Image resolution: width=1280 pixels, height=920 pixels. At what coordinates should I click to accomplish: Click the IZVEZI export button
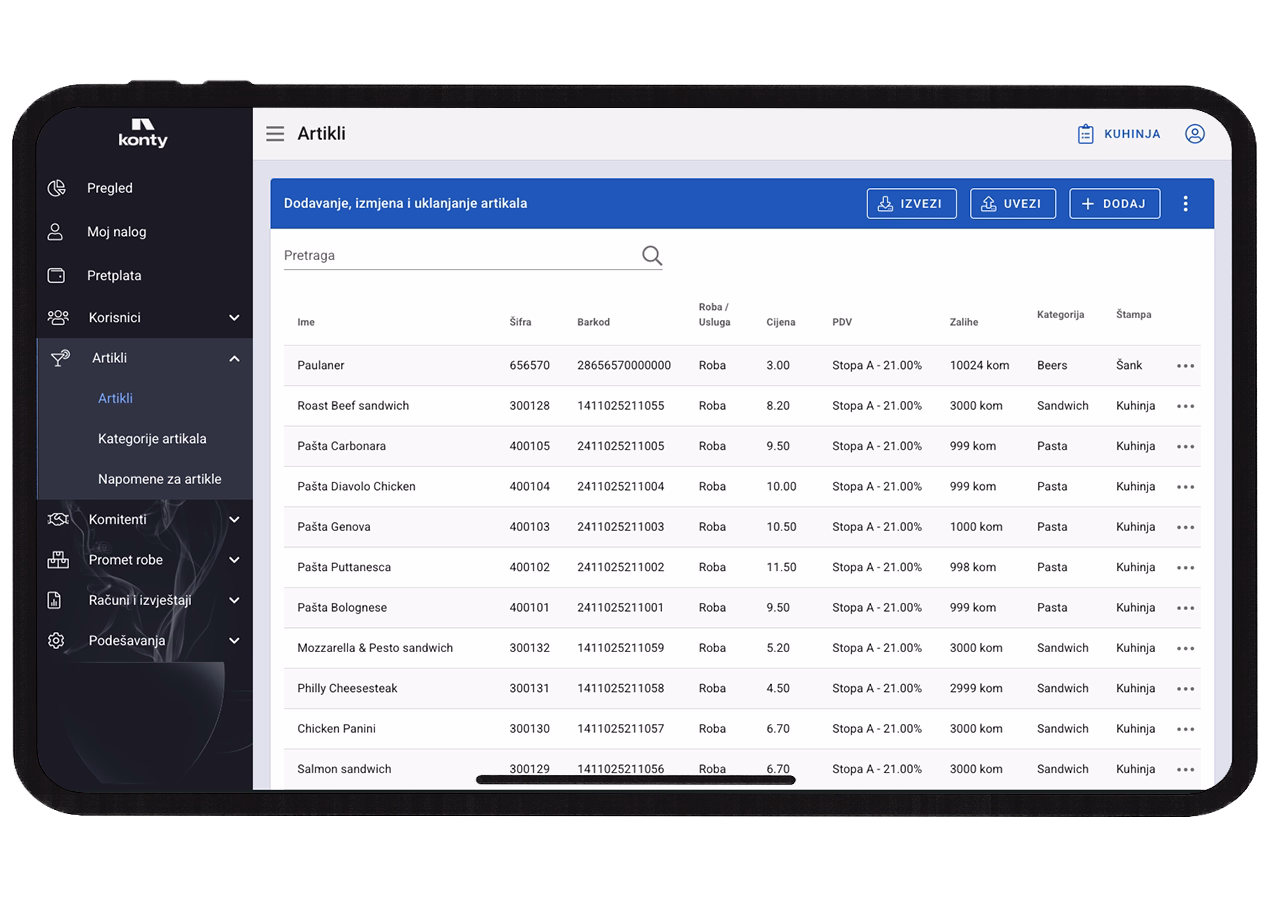[x=912, y=203]
